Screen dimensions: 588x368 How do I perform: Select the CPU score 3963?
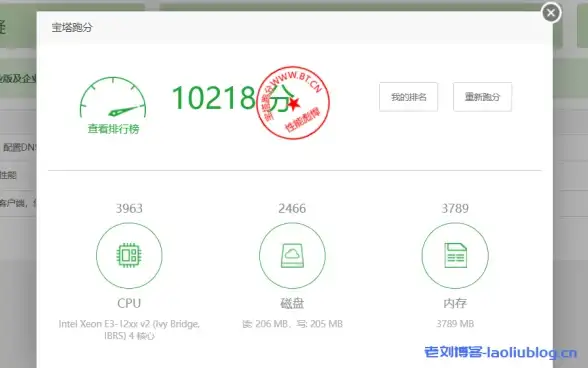[x=129, y=208]
